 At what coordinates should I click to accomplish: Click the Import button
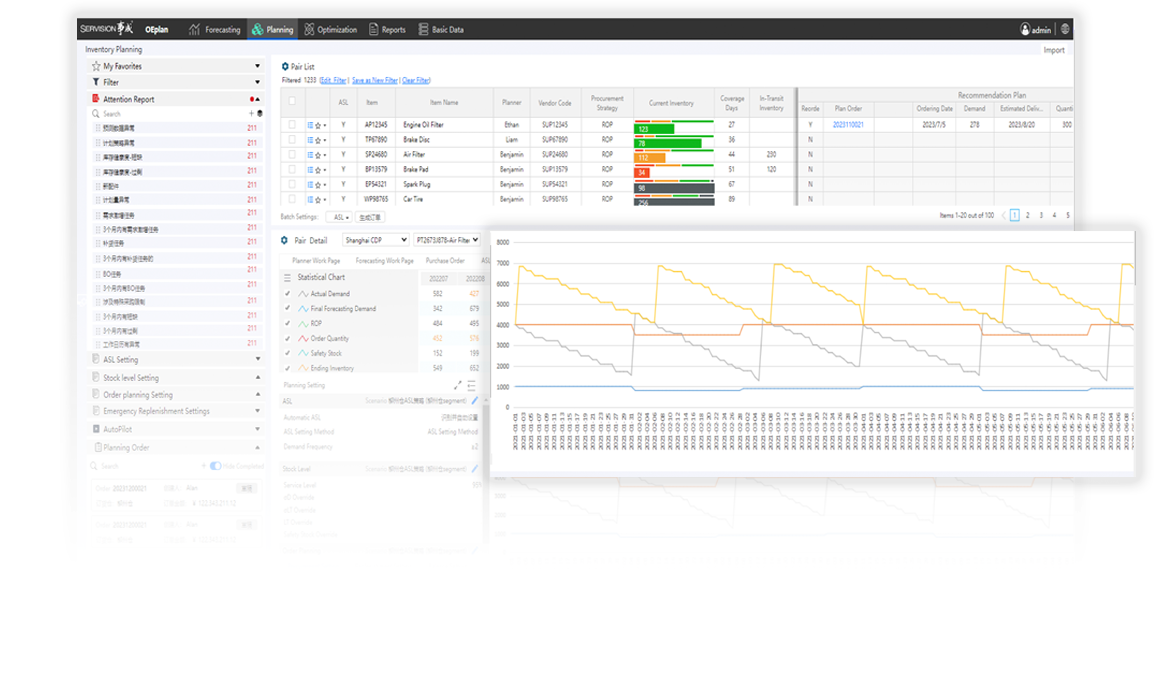click(1054, 50)
